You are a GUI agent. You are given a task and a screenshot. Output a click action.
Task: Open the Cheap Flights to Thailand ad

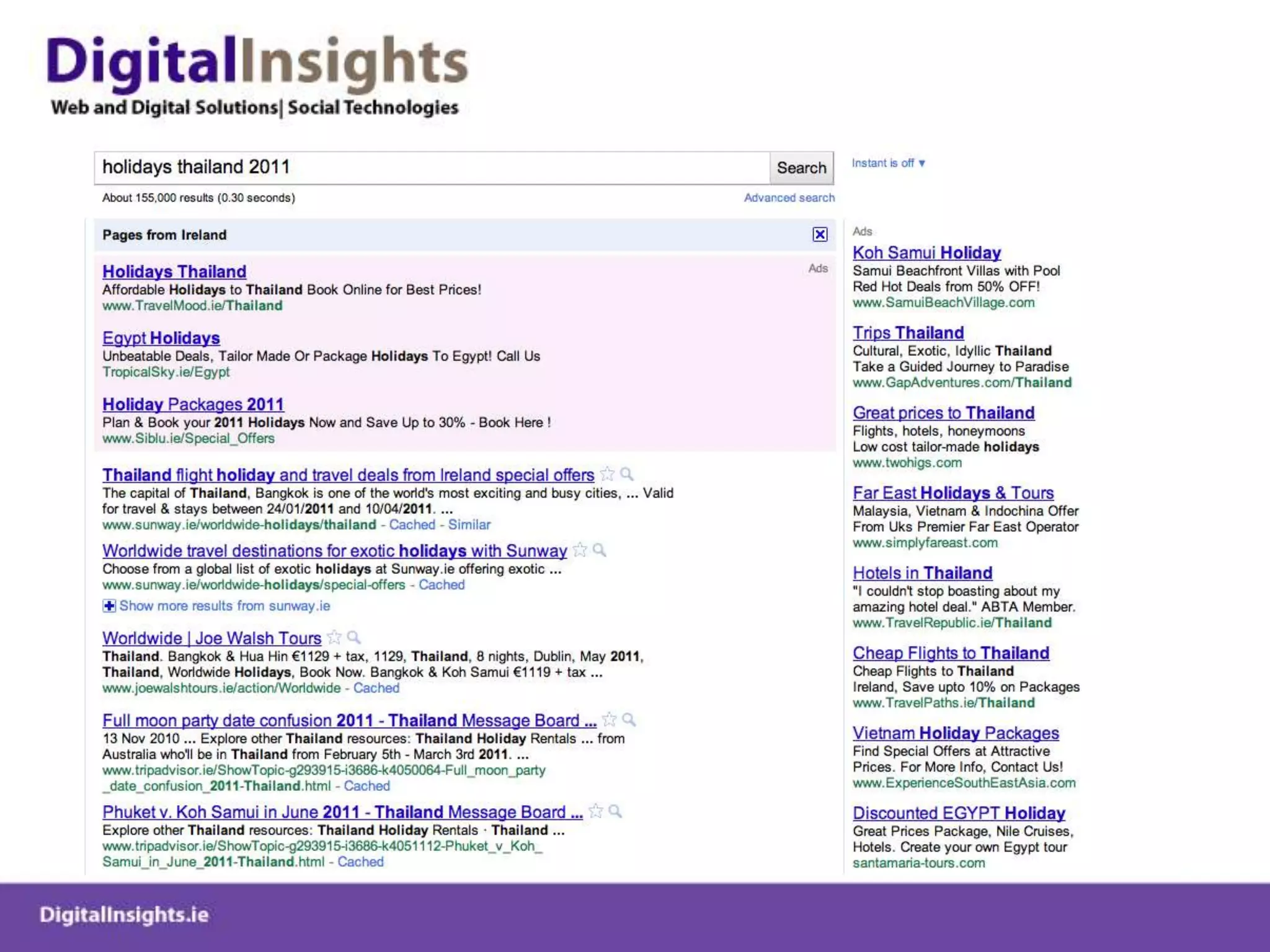[x=951, y=653]
